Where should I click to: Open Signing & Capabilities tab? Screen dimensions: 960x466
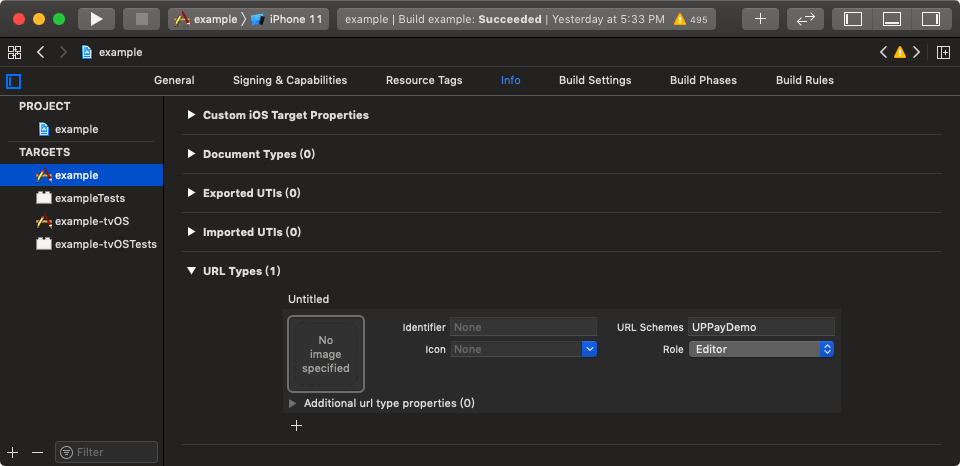click(x=290, y=80)
